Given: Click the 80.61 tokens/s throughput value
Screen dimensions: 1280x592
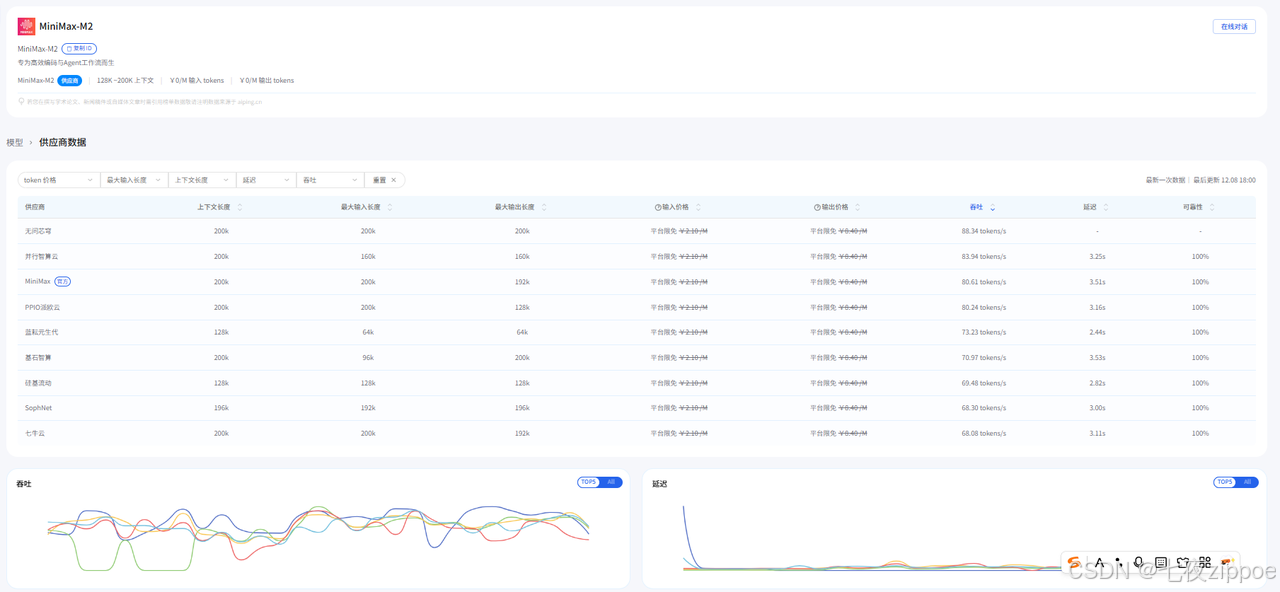Looking at the screenshot, I should click(984, 282).
